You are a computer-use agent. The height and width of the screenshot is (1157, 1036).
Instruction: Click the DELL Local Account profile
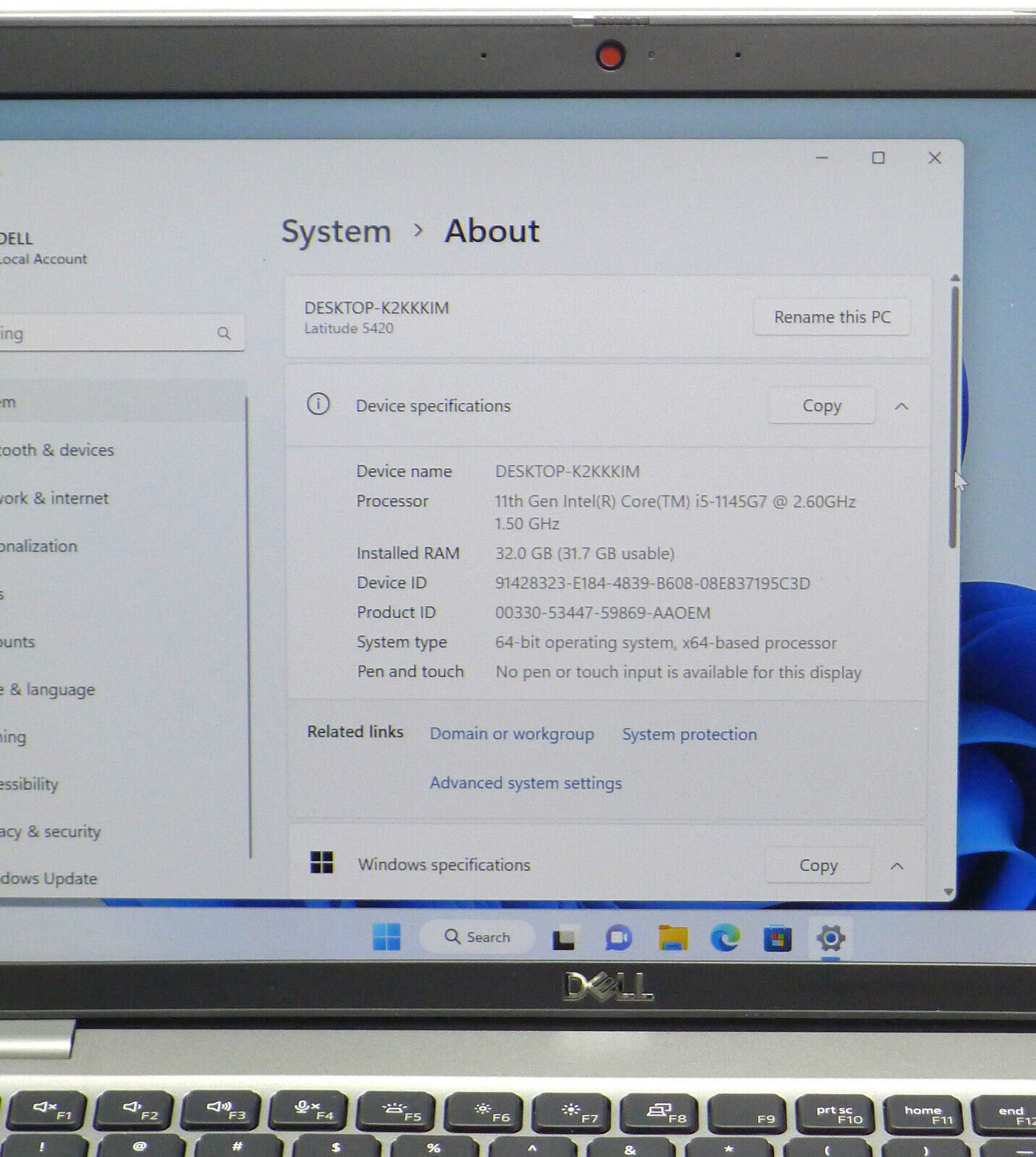(43, 248)
